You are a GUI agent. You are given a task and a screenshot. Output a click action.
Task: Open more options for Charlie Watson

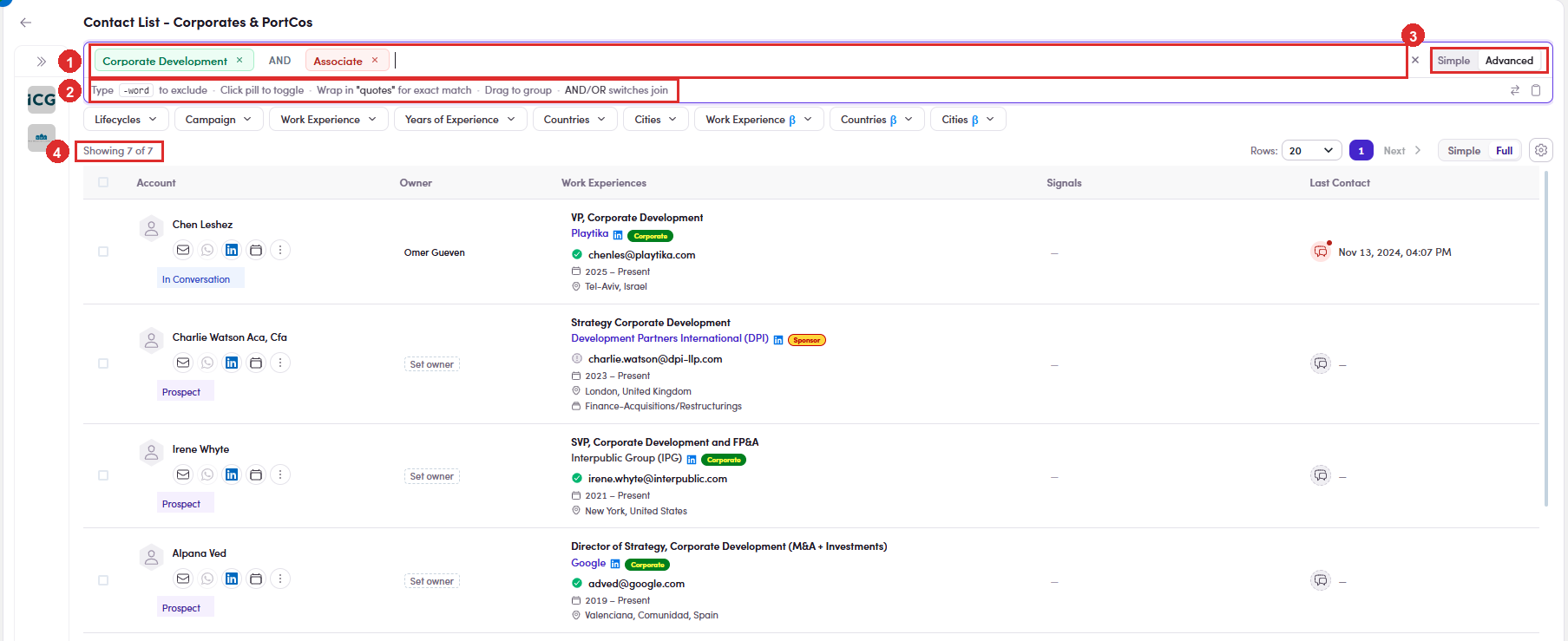point(280,363)
